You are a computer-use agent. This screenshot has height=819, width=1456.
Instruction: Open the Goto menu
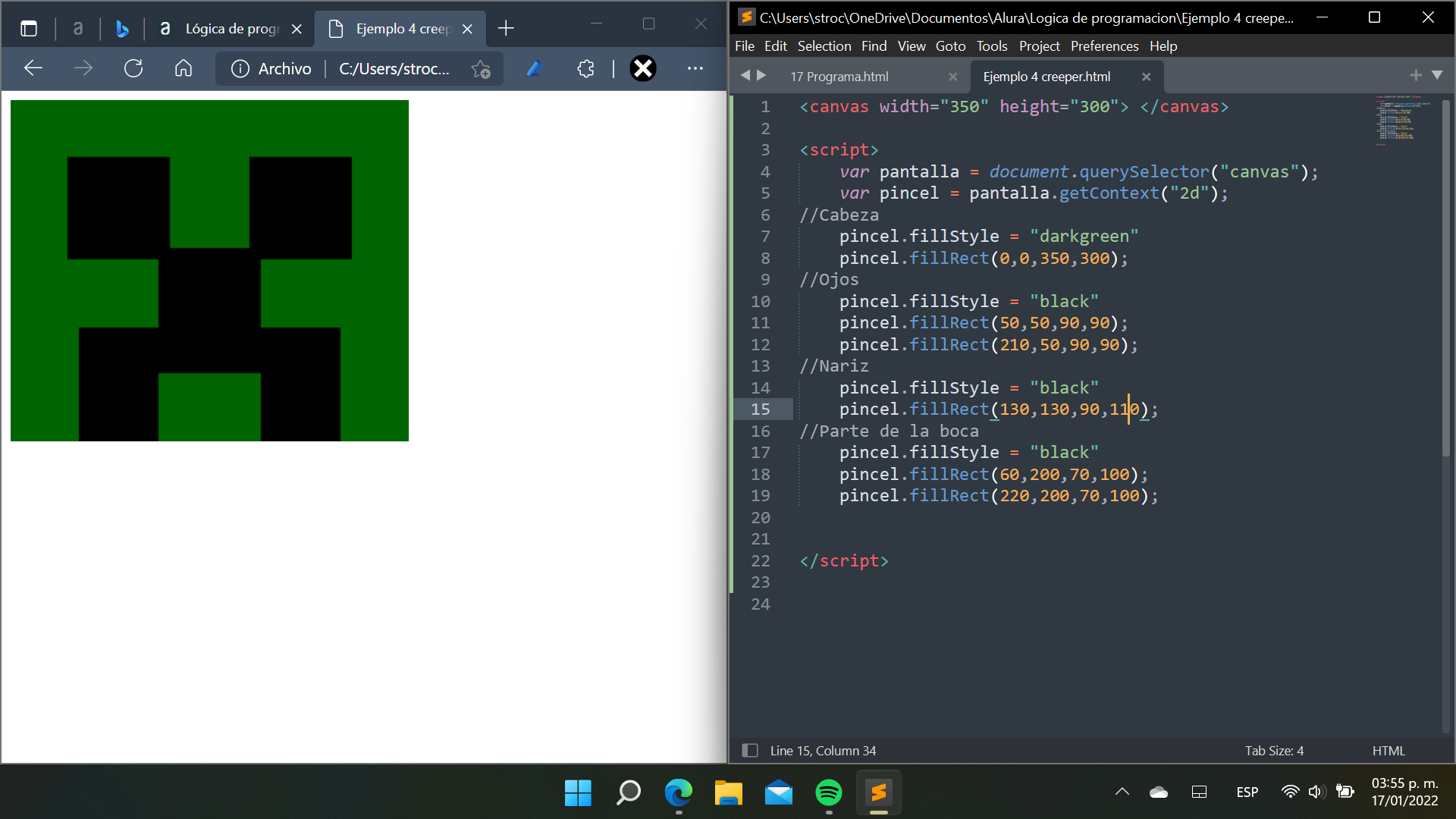click(951, 46)
